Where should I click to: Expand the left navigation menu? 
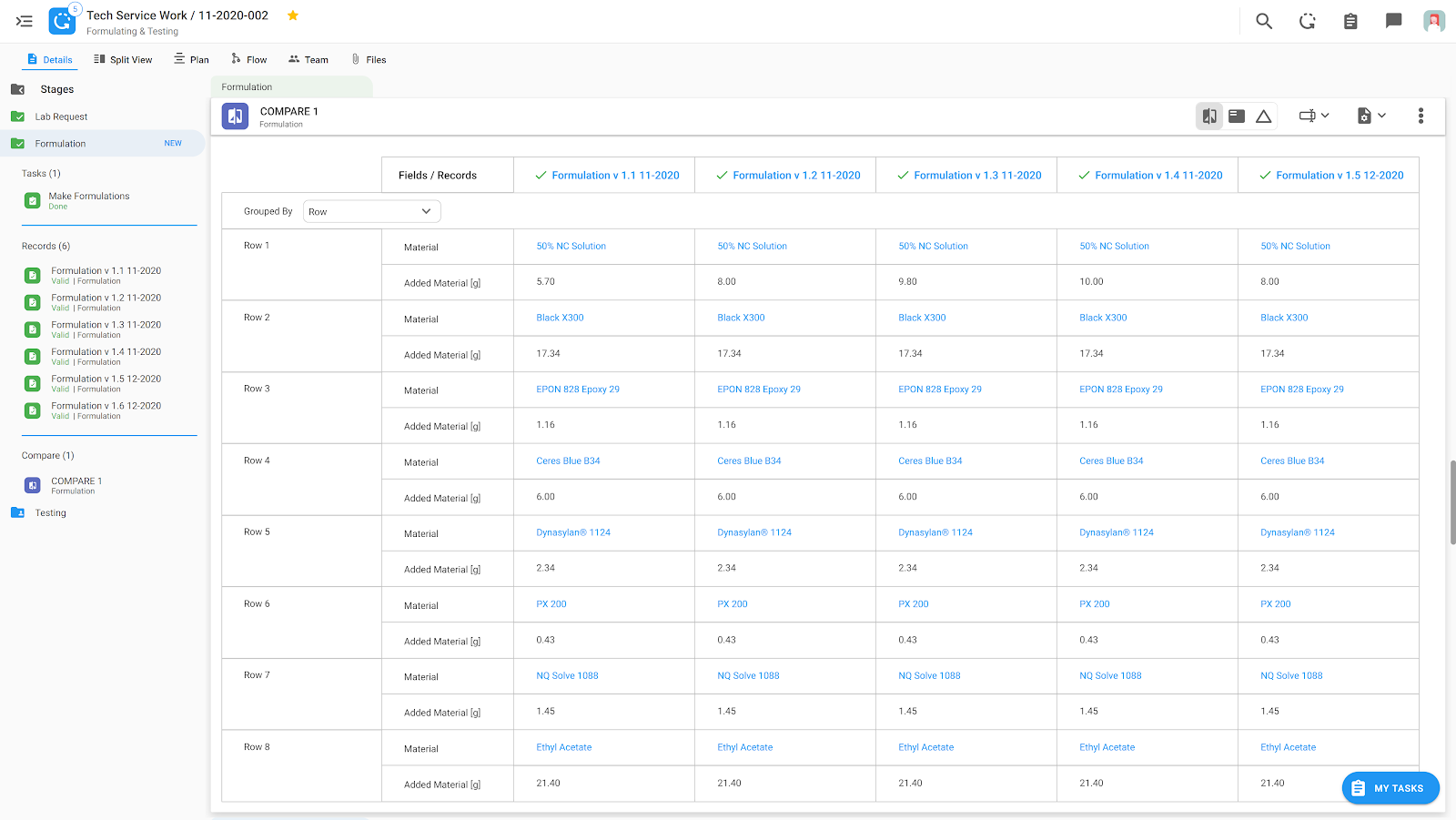coord(25,21)
